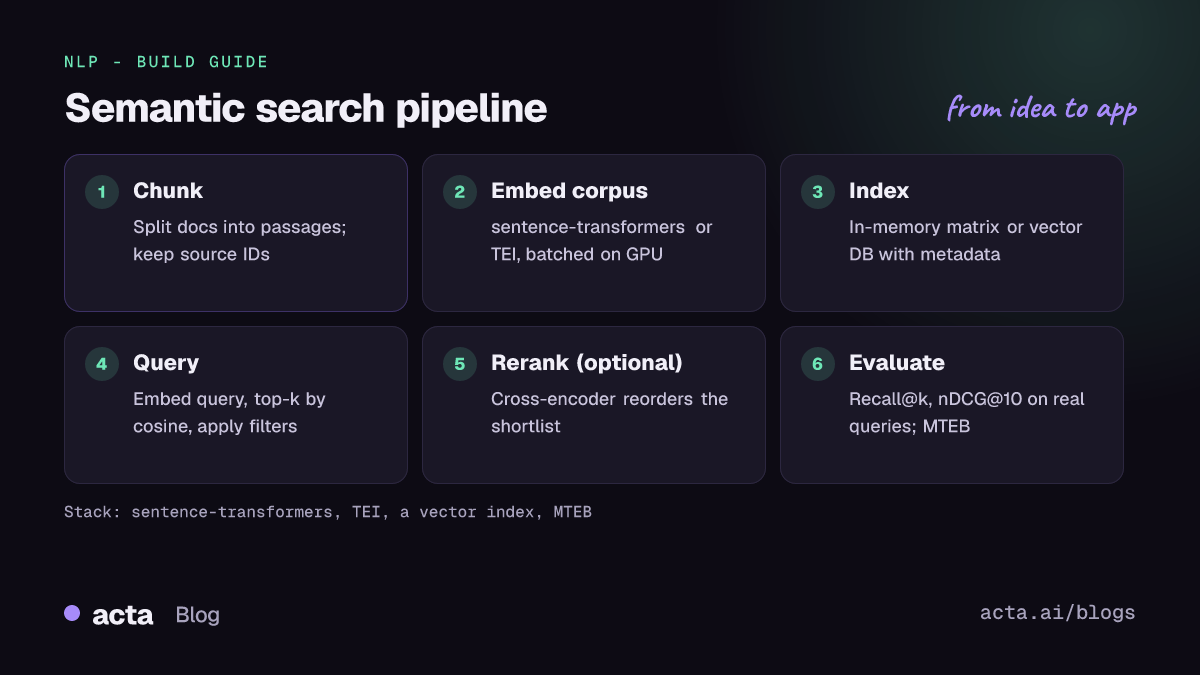
Task: Click the step 4 badge beside Query
Action: [x=101, y=363]
